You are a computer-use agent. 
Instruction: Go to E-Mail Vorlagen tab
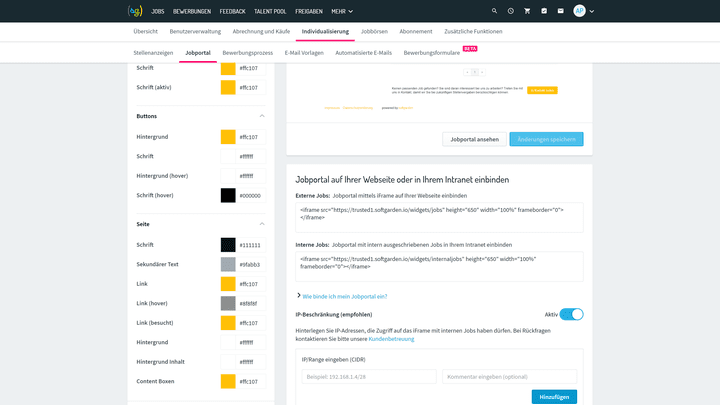pos(305,51)
